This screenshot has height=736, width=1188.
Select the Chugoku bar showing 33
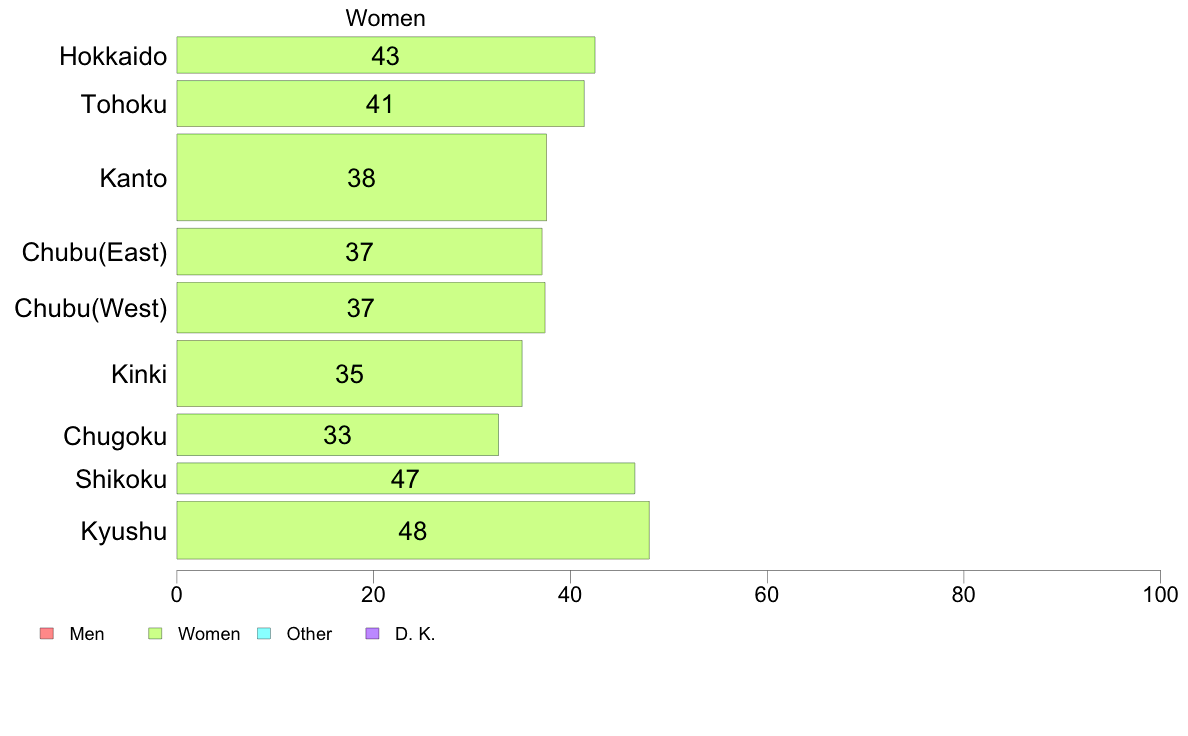pos(337,435)
